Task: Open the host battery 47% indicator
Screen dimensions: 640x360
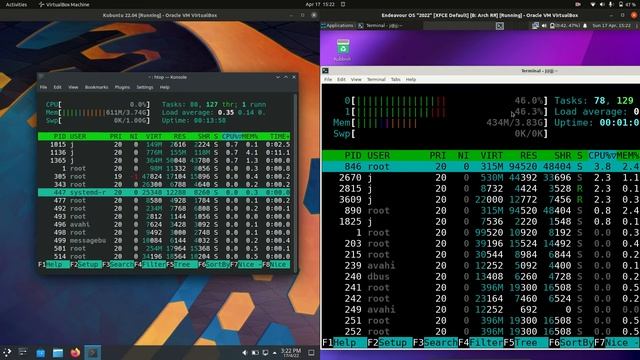Action: click(626, 4)
